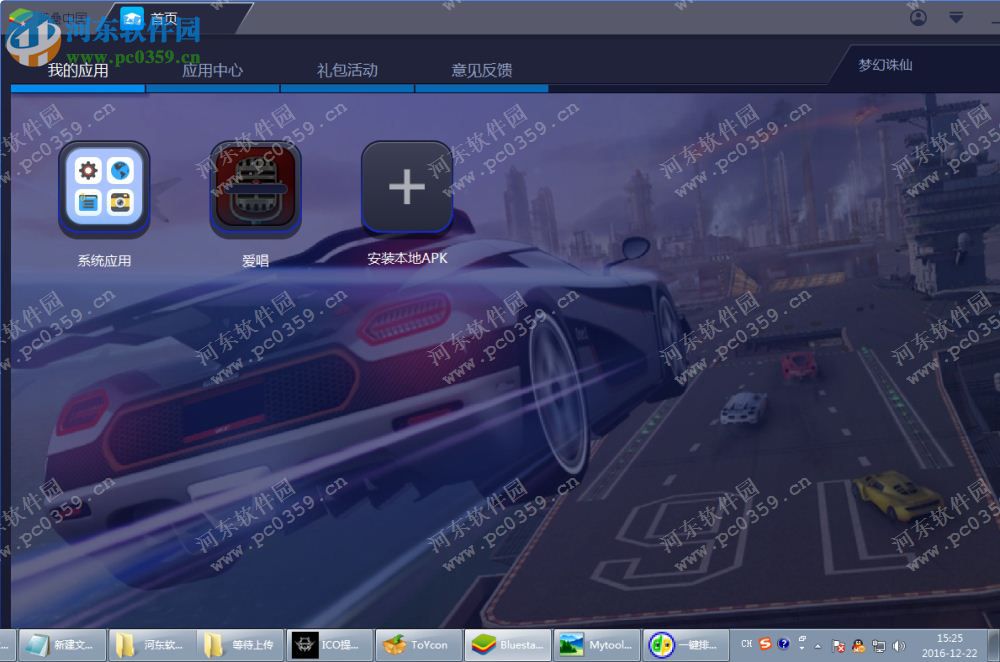Open the 新建文... taskbar item
The width and height of the screenshot is (1000, 662).
click(x=62, y=645)
